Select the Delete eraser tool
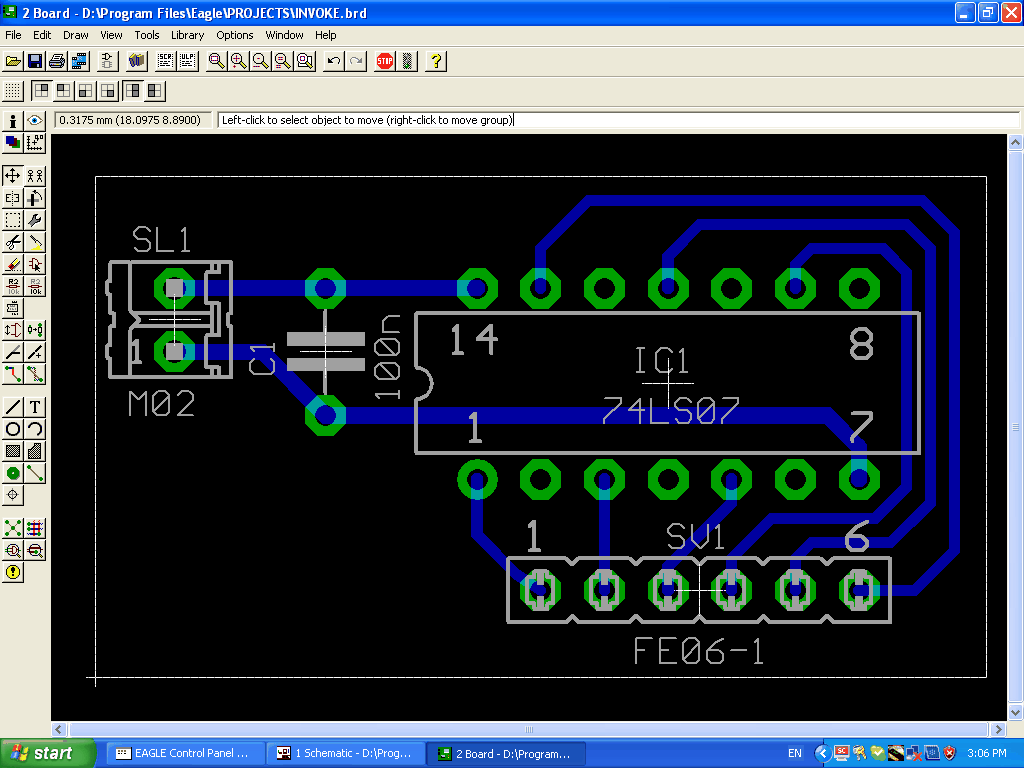1024x768 pixels. click(x=13, y=264)
